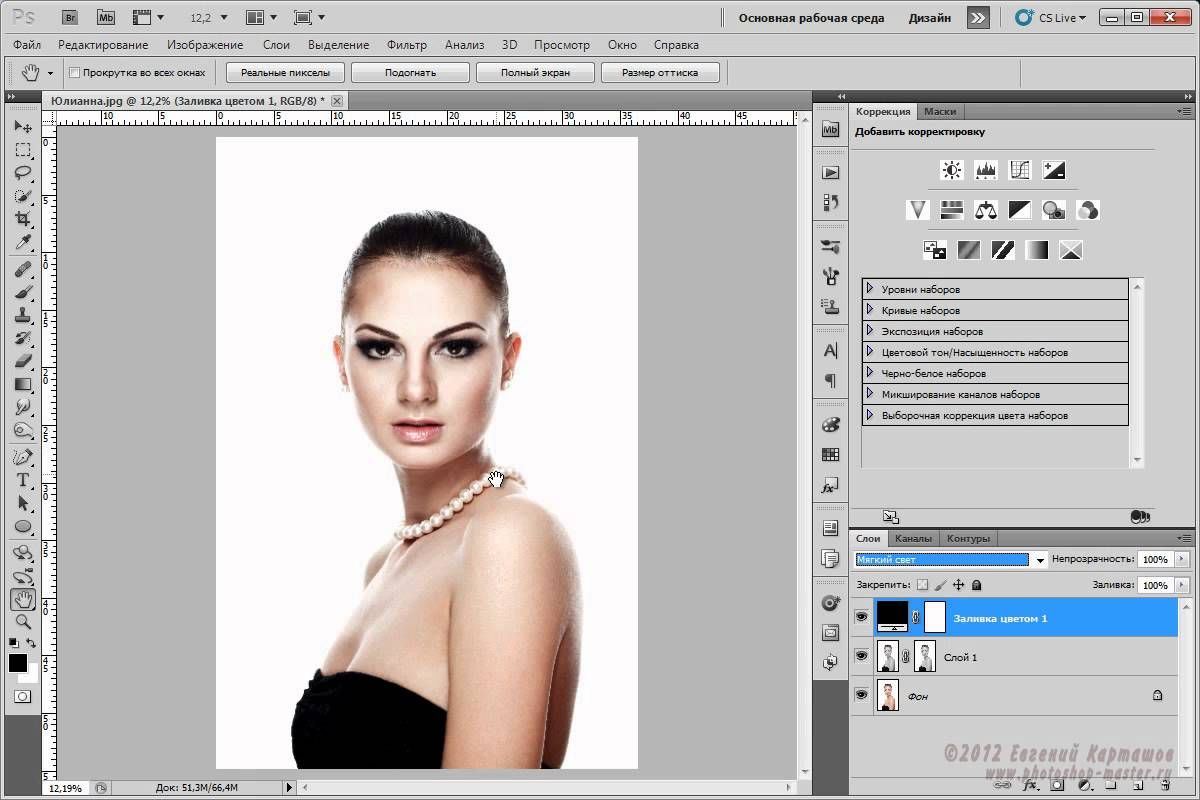Select the Crop tool
The image size is (1200, 800).
click(22, 219)
